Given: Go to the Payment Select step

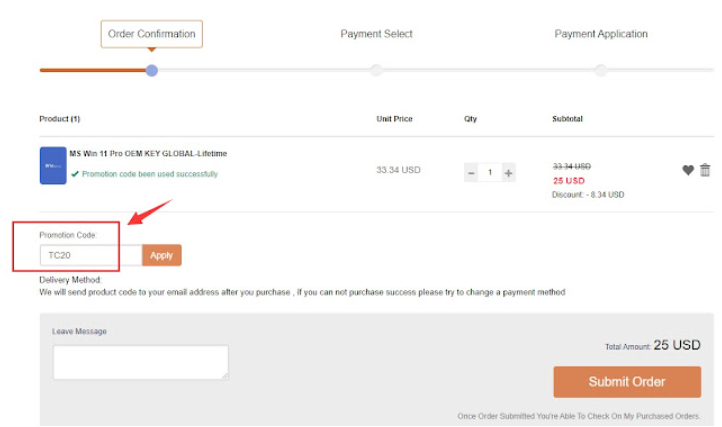Looking at the screenshot, I should (x=376, y=34).
